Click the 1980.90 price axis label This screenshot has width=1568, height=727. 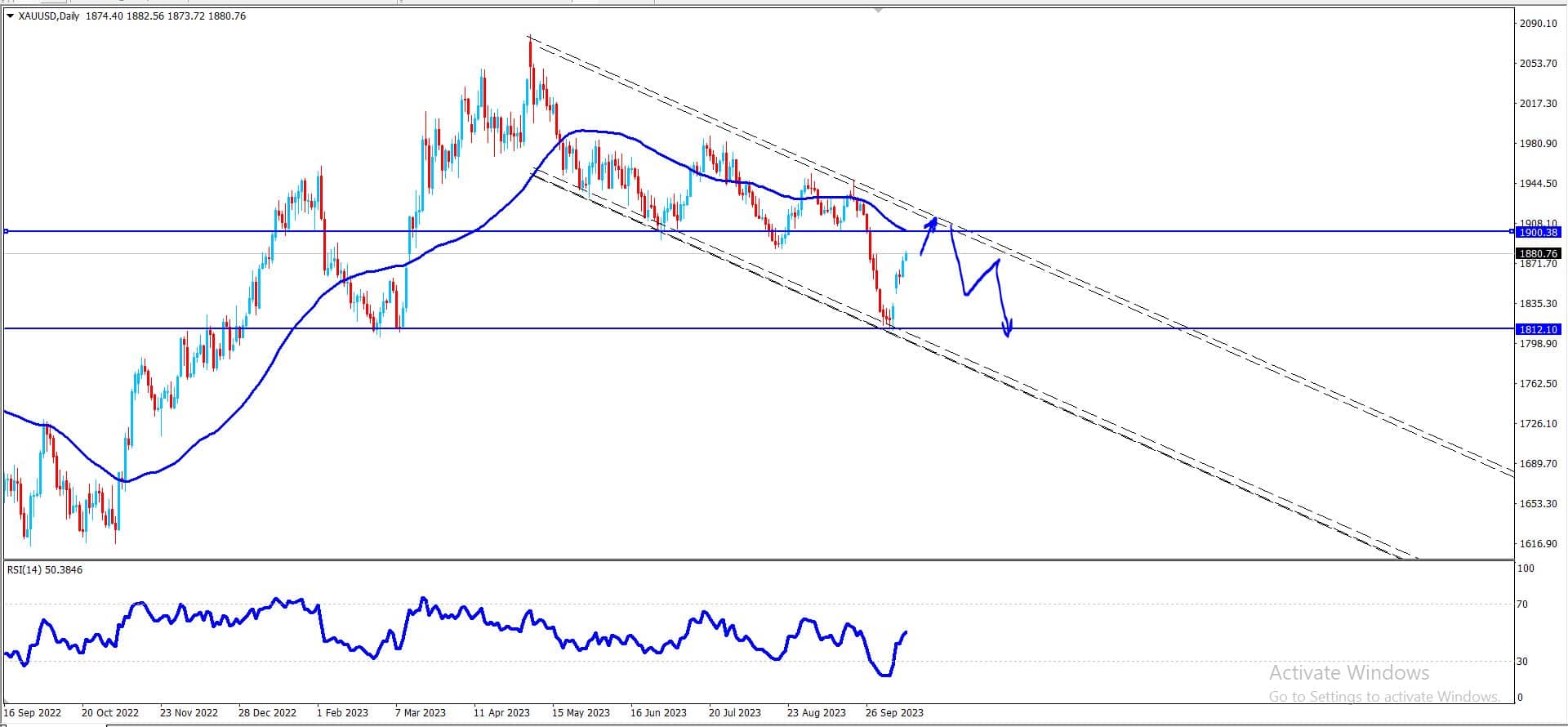(1538, 144)
